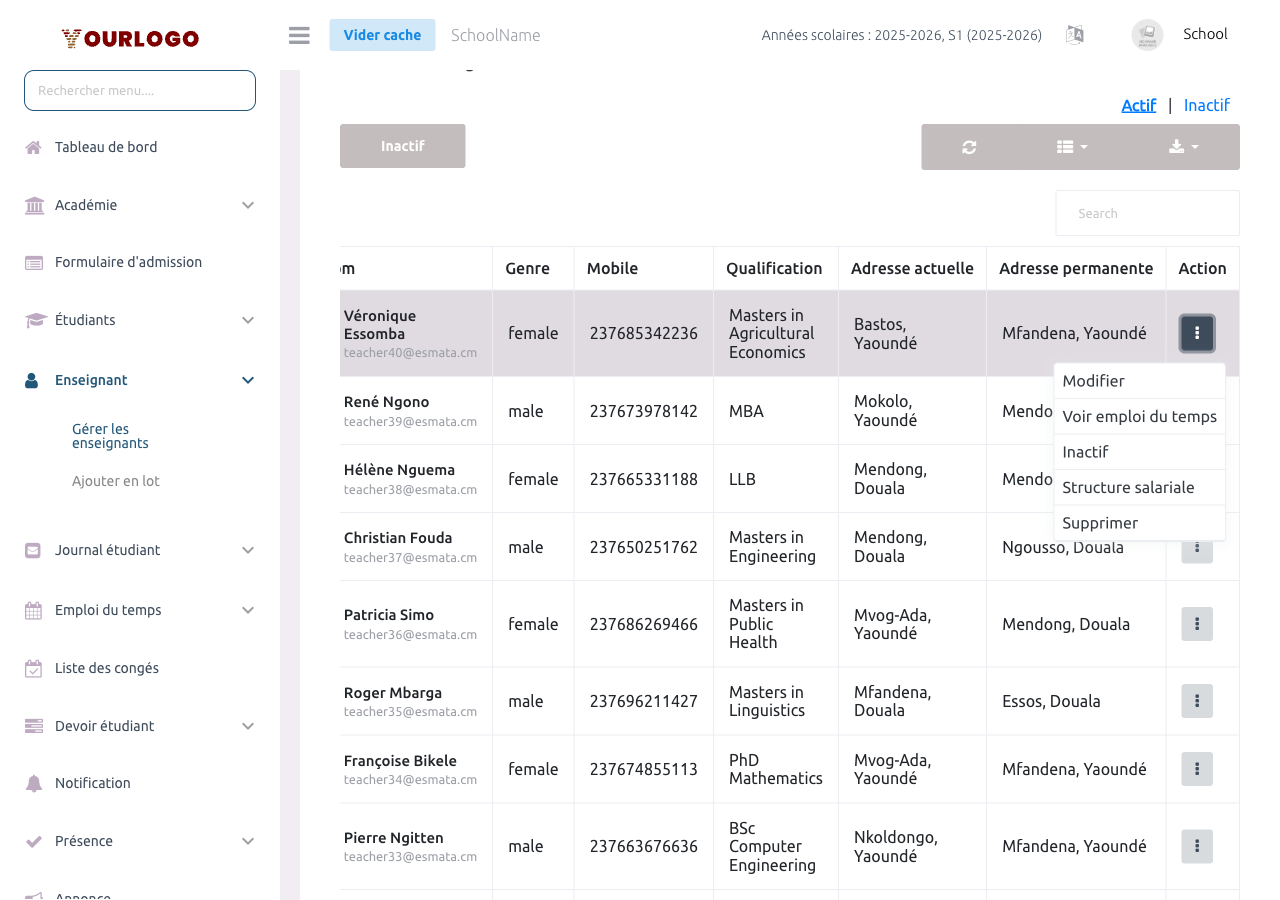Image resolution: width=1280 pixels, height=900 pixels.
Task: Open action menu for Françoise Bikele
Action: point(1197,769)
